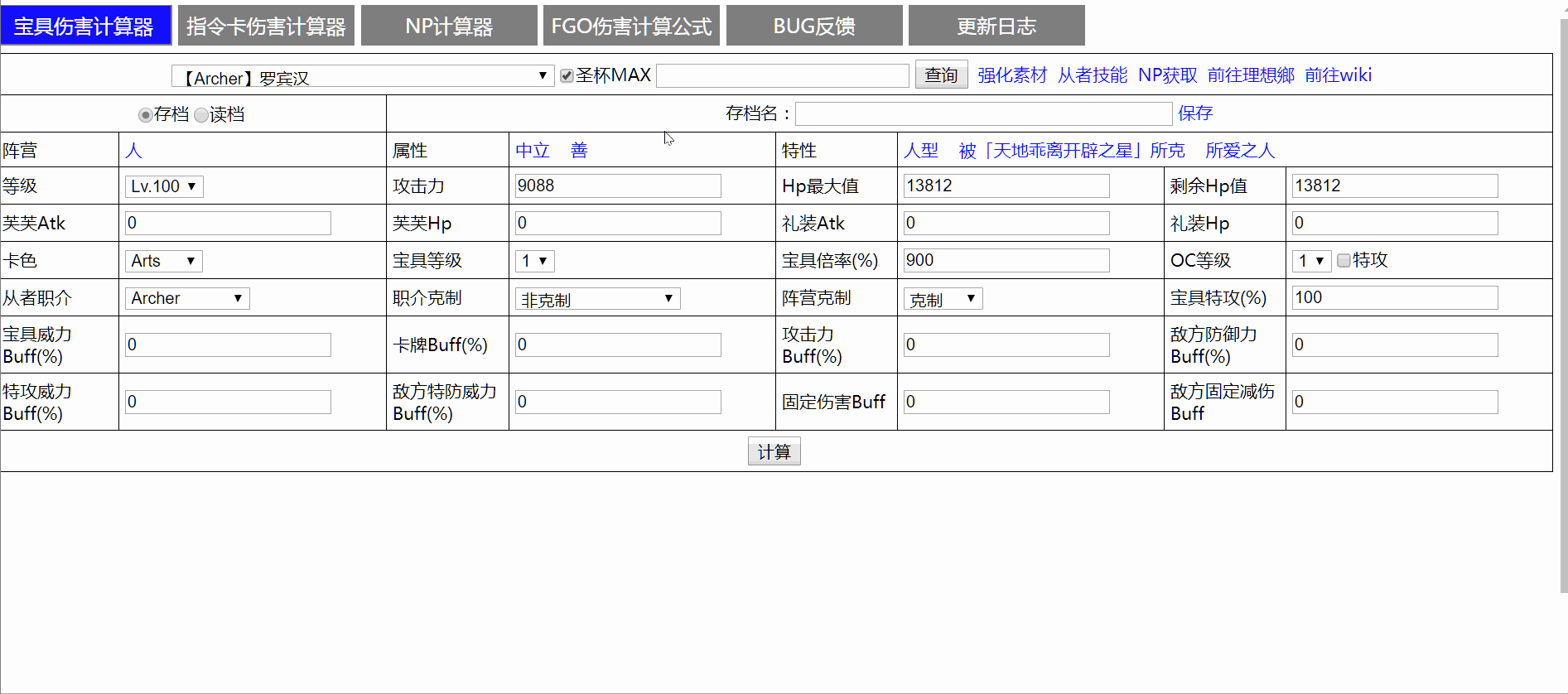The width and height of the screenshot is (1568, 694).
Task: Enable the 特攻 checkbox
Action: tap(1344, 261)
